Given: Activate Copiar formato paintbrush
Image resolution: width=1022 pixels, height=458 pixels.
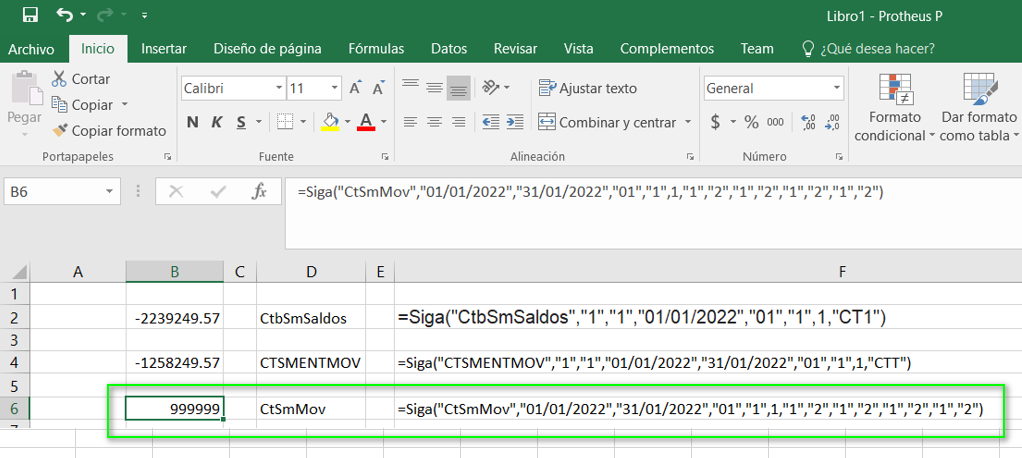Looking at the screenshot, I should (110, 131).
